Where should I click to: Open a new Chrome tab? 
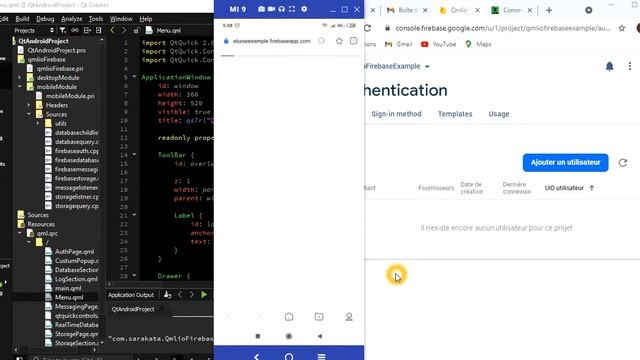click(549, 10)
